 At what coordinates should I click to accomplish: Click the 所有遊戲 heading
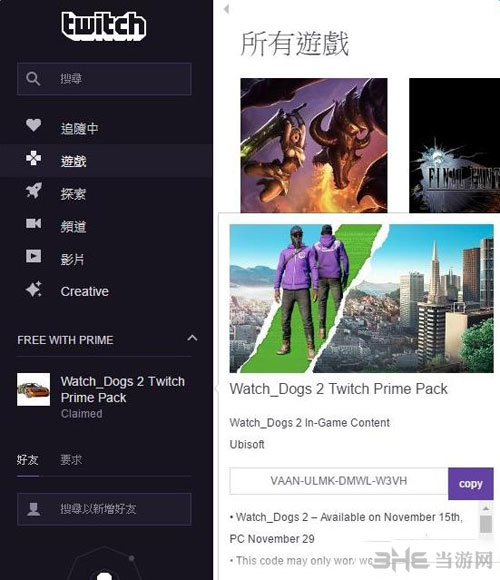(295, 44)
